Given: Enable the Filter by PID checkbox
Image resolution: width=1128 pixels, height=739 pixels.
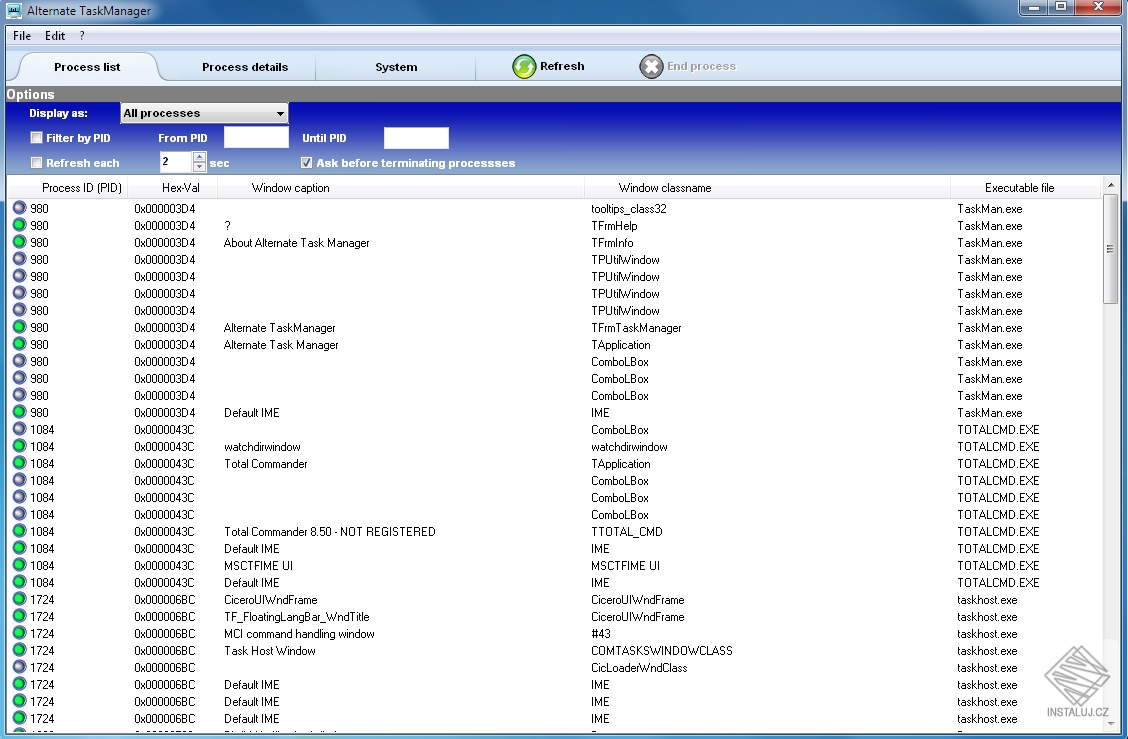Looking at the screenshot, I should [36, 137].
